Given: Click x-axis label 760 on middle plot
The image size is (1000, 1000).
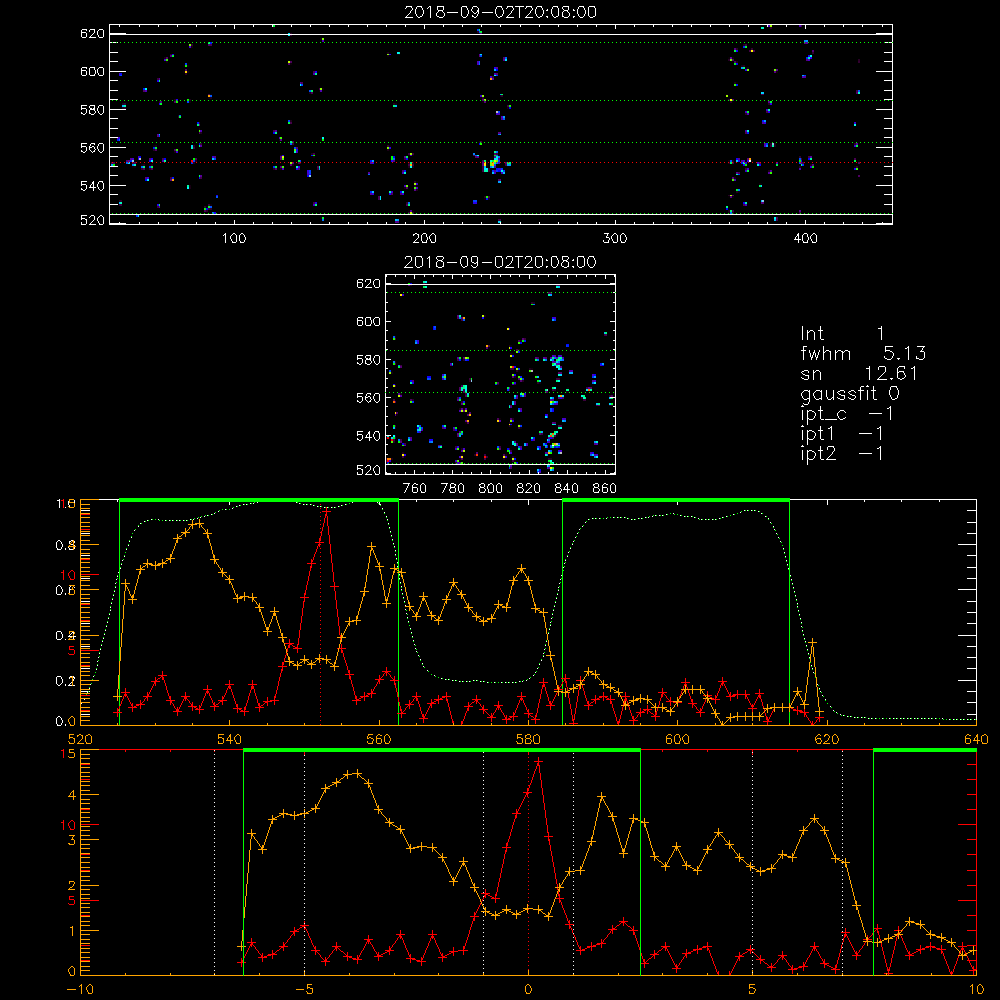Looking at the screenshot, I should point(415,489).
